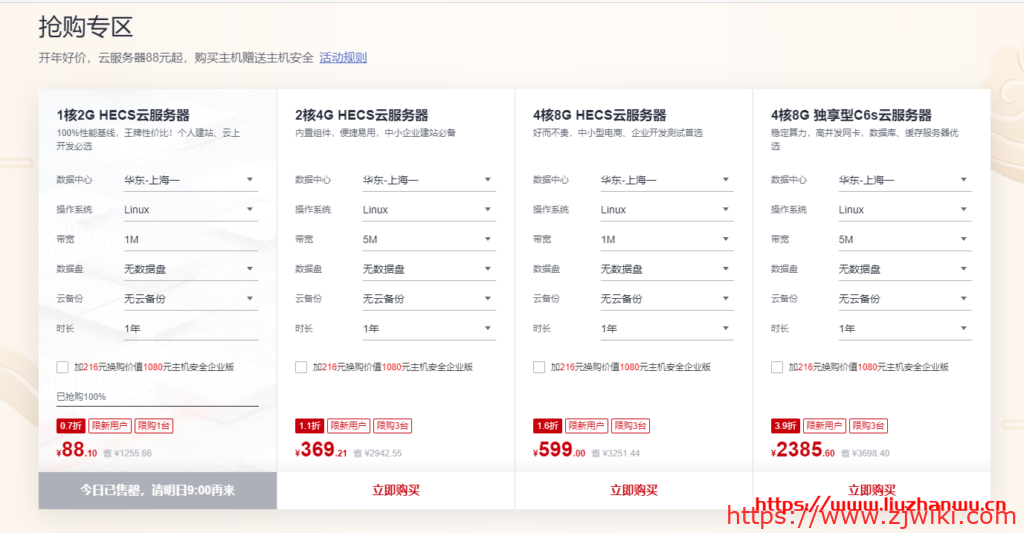1024x533 pixels.
Task: Click the 省 ¥1255.66 savings text
Action: tap(127, 453)
